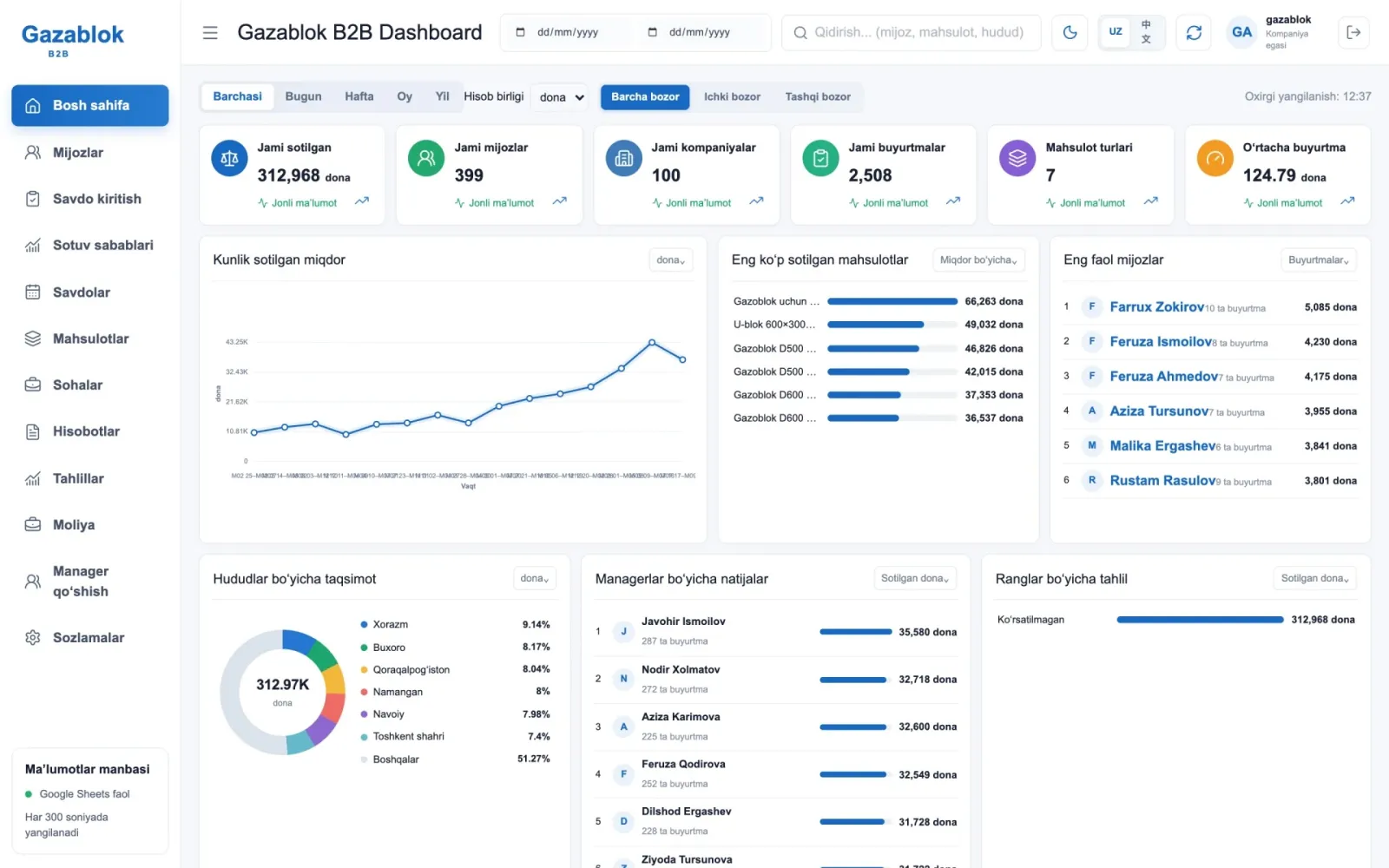The image size is (1389, 868).
Task: Click Savdolar calendar icon
Action: [33, 293]
